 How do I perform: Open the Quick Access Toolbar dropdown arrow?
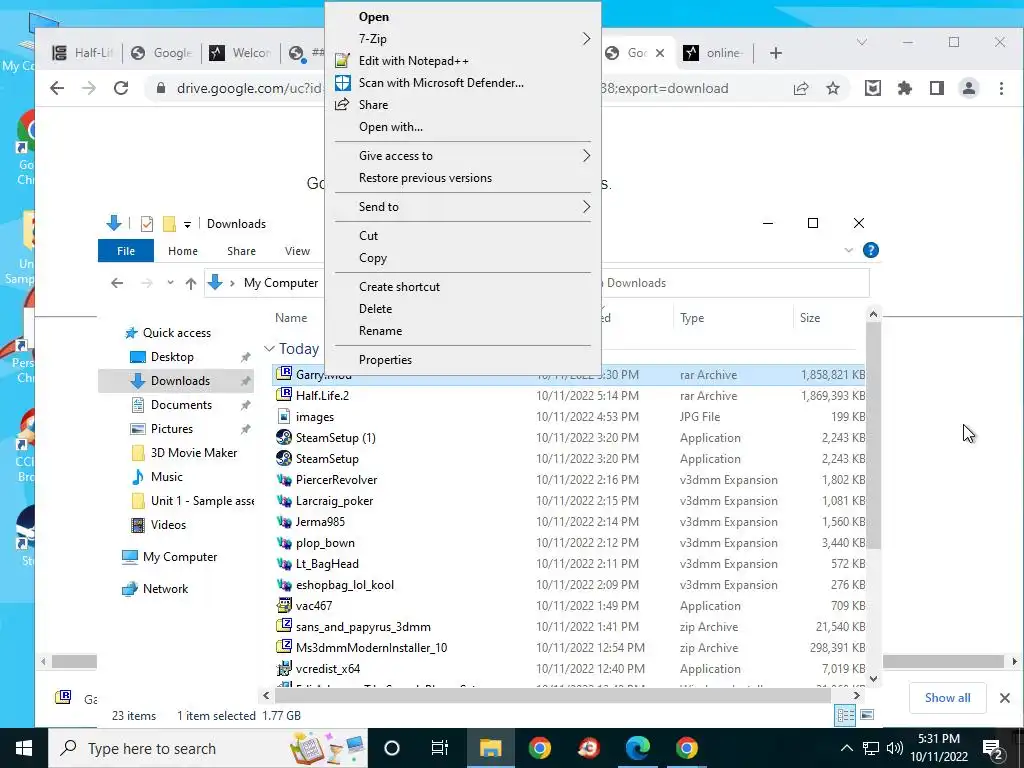click(187, 224)
